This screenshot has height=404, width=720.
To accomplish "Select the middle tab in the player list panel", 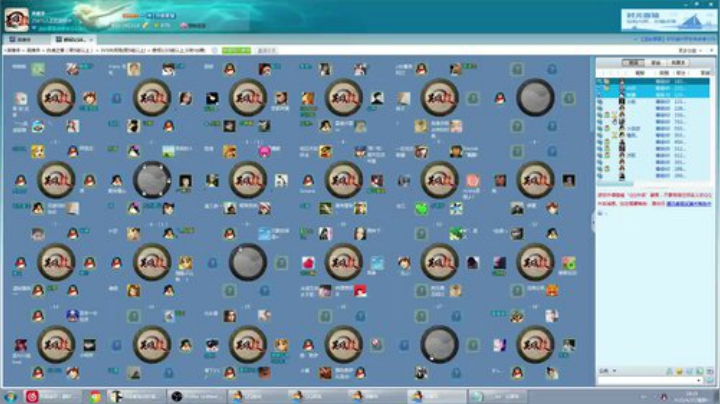I will 655,62.
